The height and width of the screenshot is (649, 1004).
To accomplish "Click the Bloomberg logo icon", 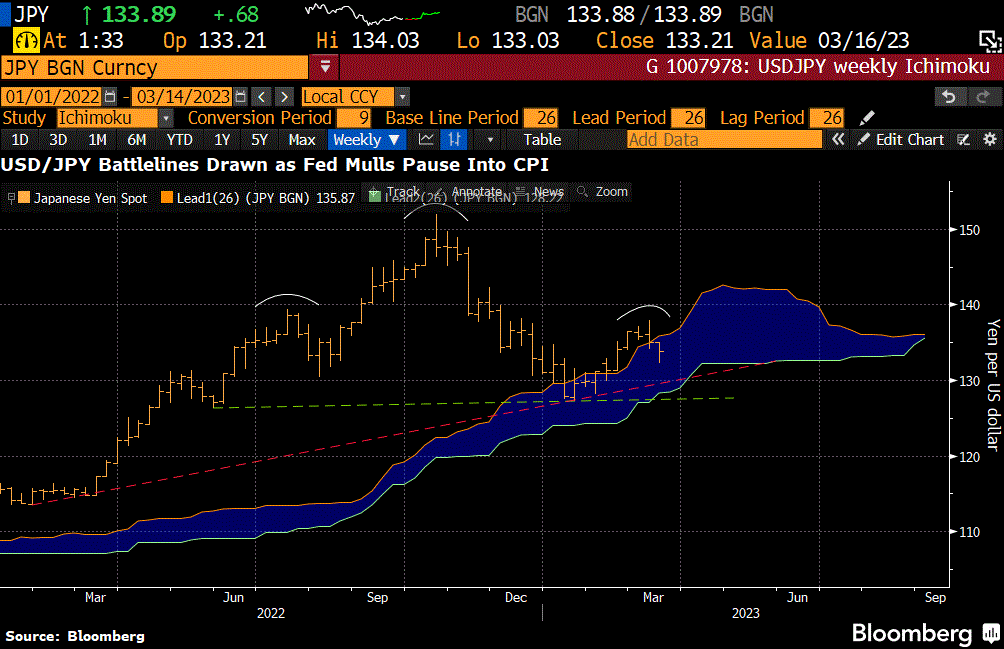I will (x=991, y=634).
